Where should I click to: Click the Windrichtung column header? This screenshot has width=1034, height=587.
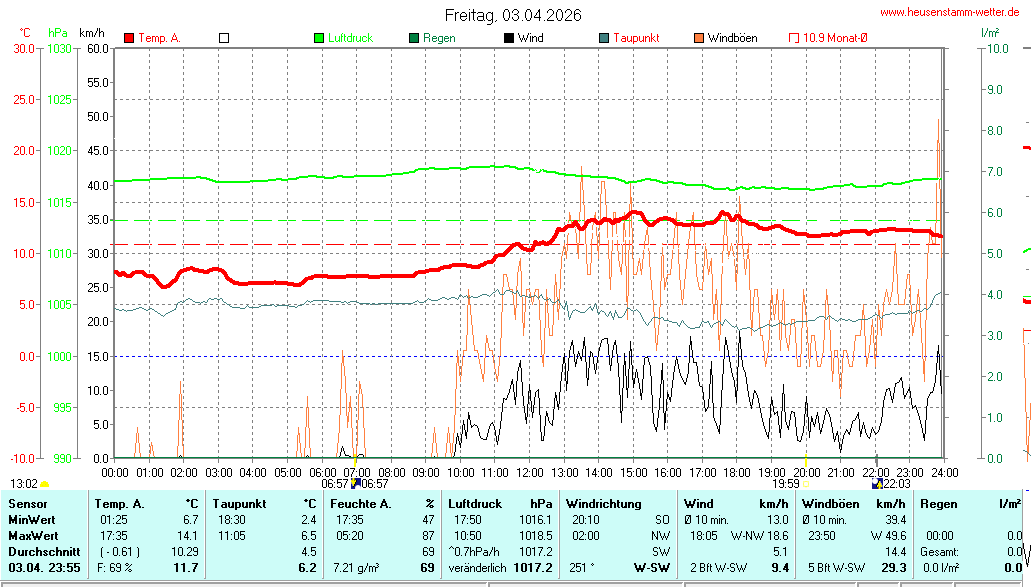tap(603, 504)
